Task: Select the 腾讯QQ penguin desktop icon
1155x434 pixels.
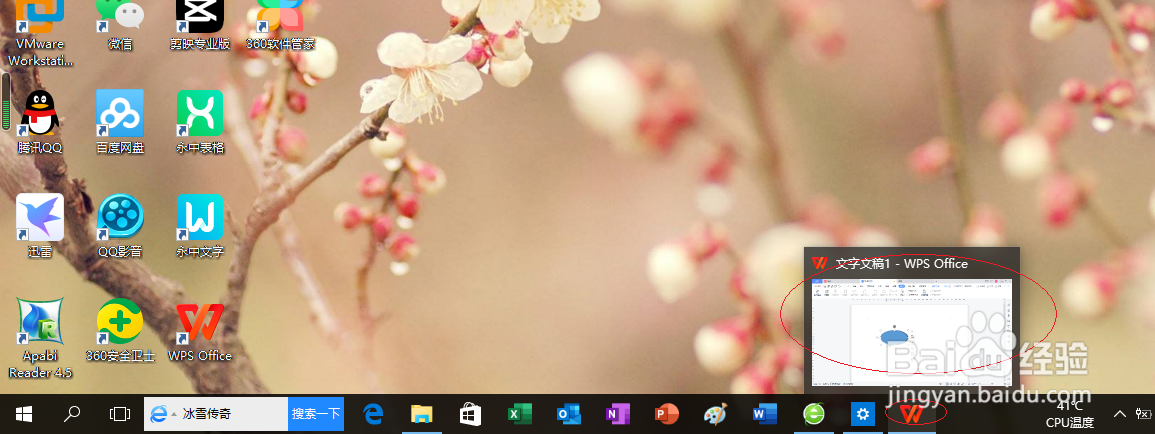Action: point(40,122)
